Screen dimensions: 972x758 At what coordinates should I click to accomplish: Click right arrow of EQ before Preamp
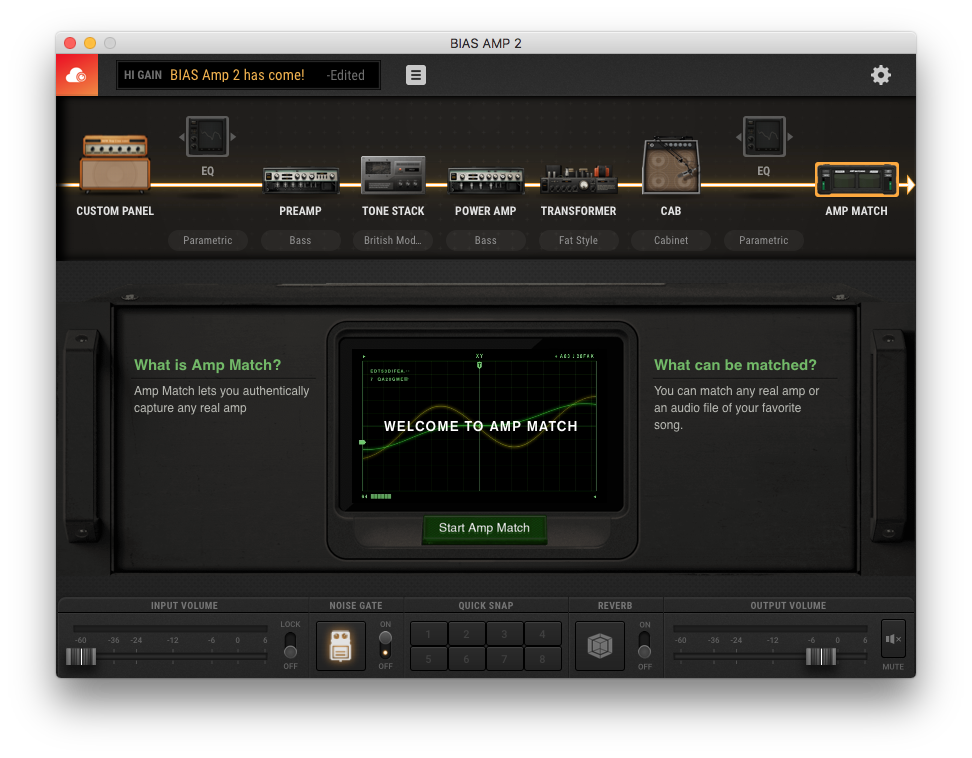(233, 137)
